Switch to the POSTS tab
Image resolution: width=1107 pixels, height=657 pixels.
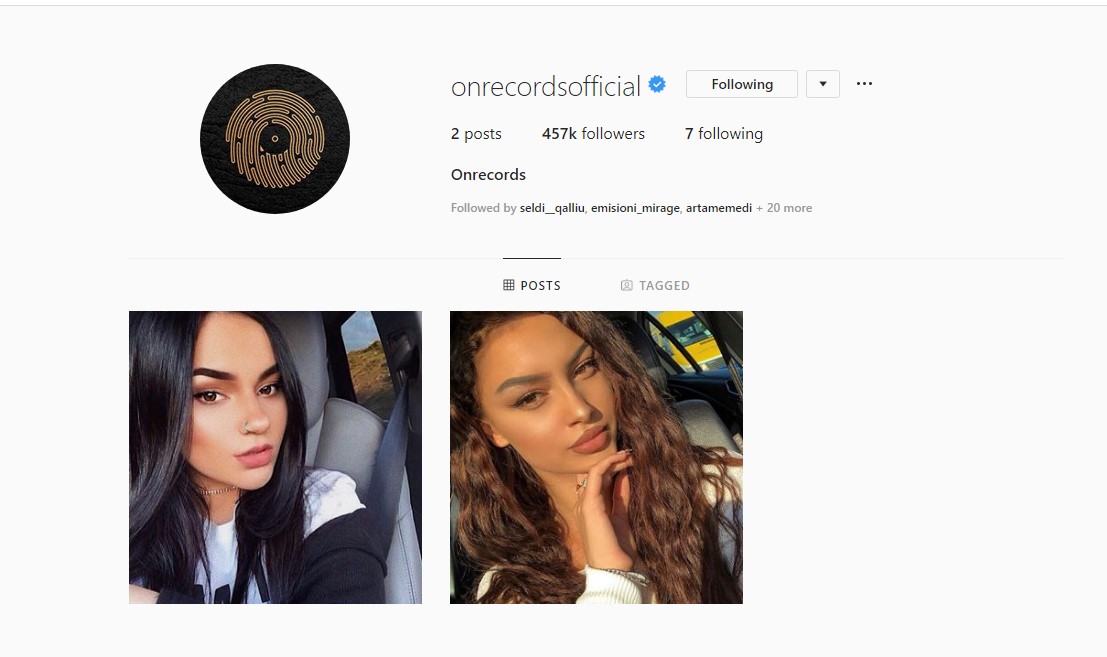coord(532,285)
